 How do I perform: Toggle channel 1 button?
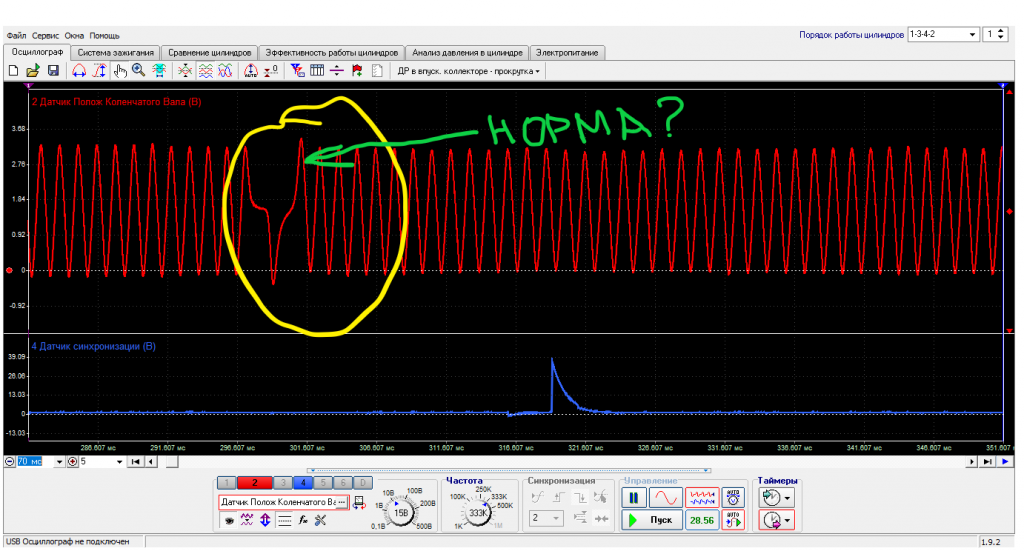coord(226,482)
